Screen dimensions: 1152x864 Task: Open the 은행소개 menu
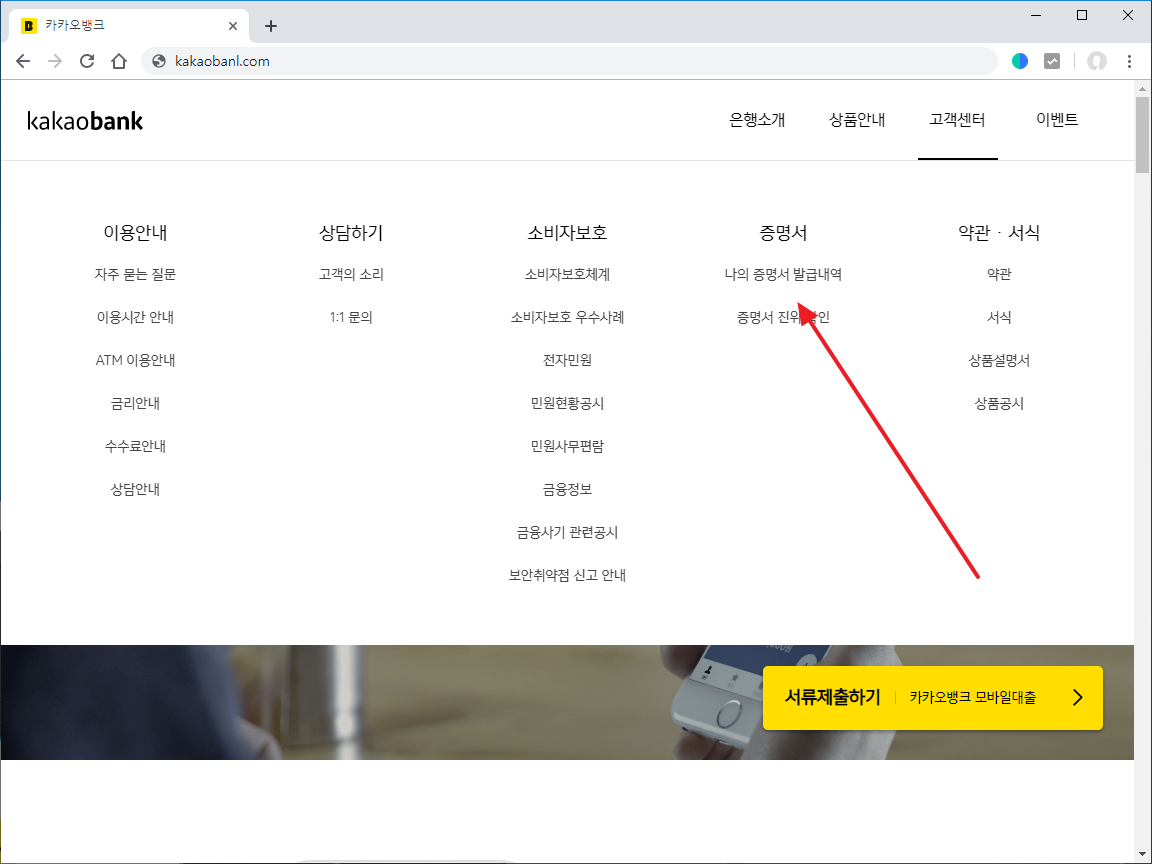pos(757,120)
